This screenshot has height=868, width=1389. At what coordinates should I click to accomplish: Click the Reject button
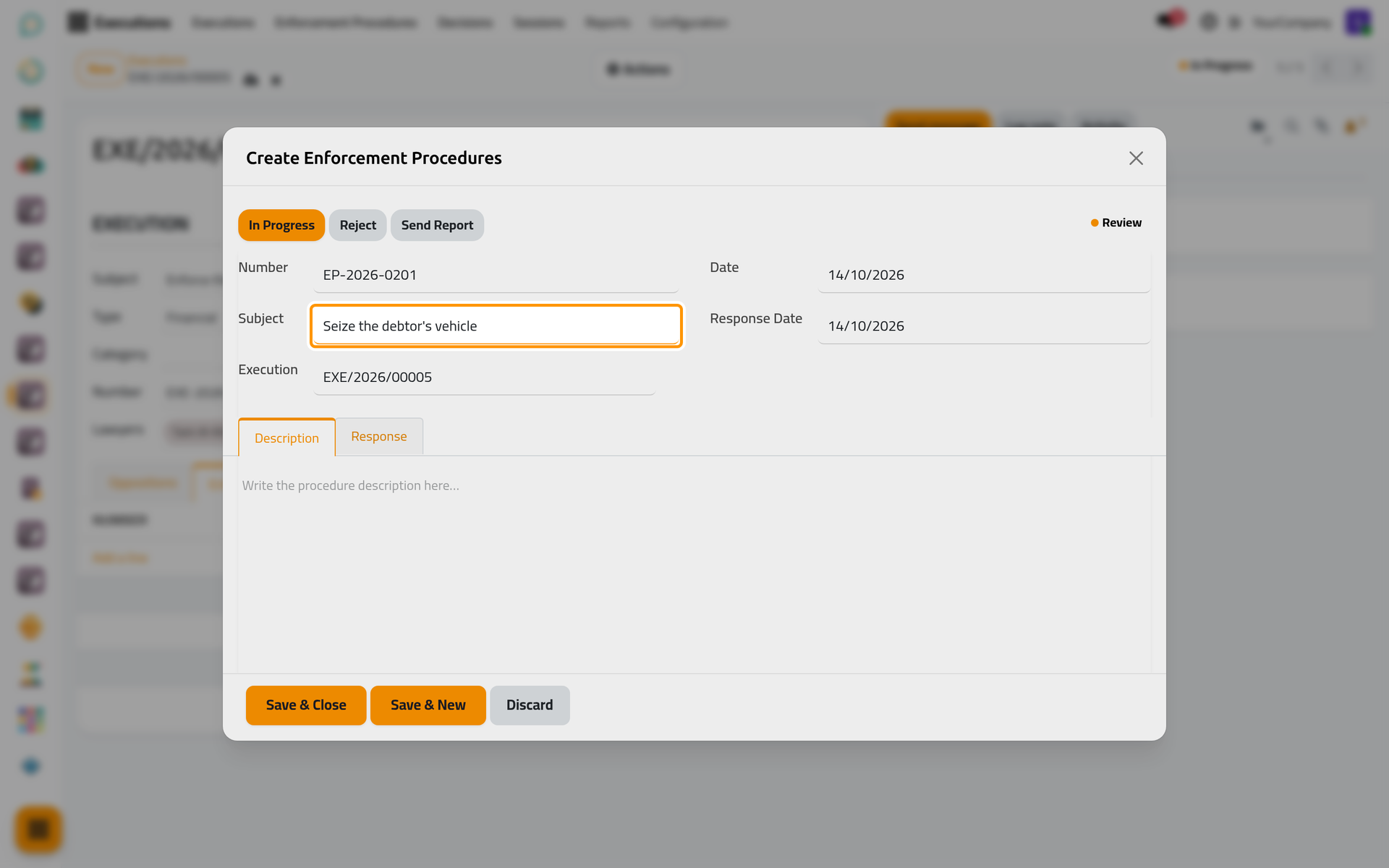click(x=358, y=225)
